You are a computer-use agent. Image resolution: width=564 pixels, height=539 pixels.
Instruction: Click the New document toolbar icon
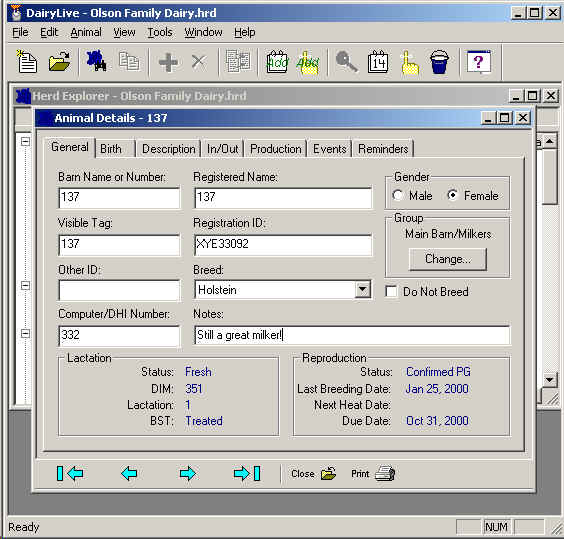[x=27, y=62]
